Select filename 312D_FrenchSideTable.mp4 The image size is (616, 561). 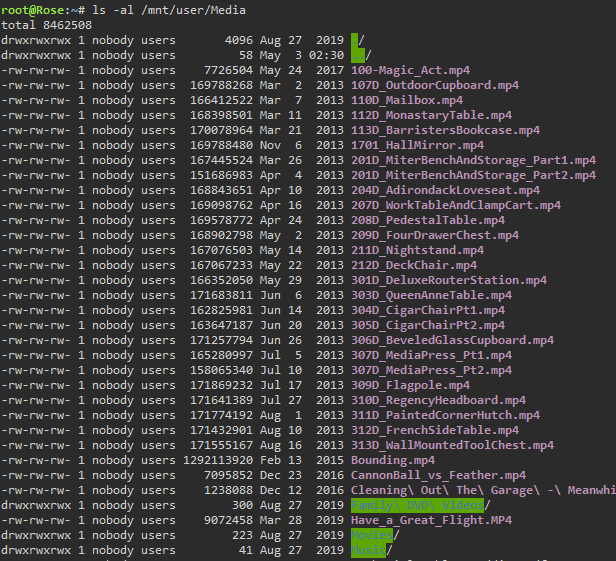434,430
